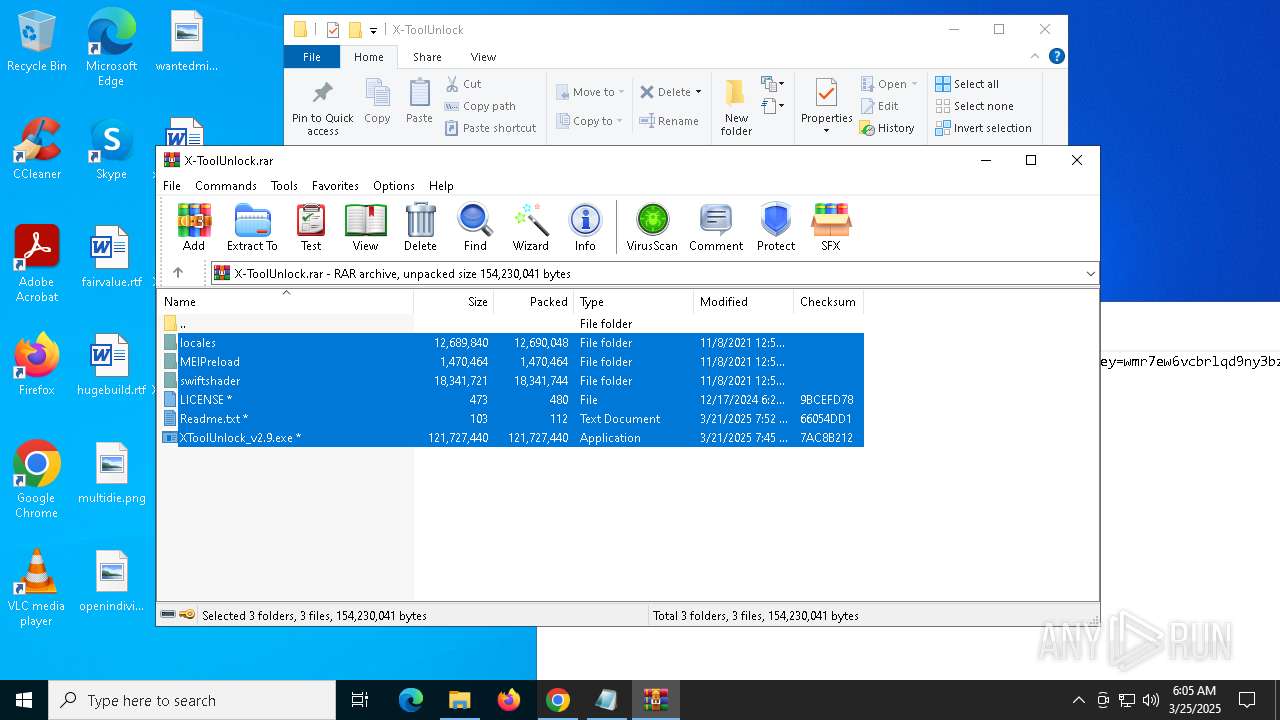
Task: Sort by the Size column header
Action: click(454, 301)
